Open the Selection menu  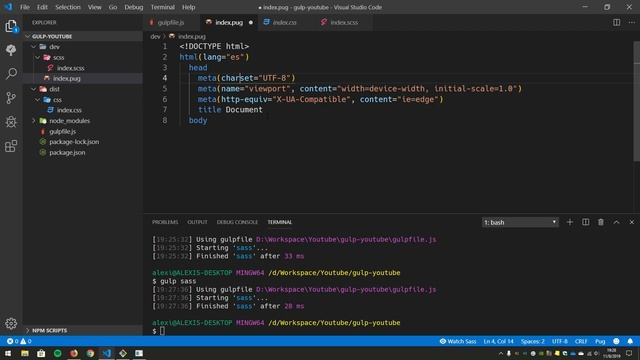[68, 7]
